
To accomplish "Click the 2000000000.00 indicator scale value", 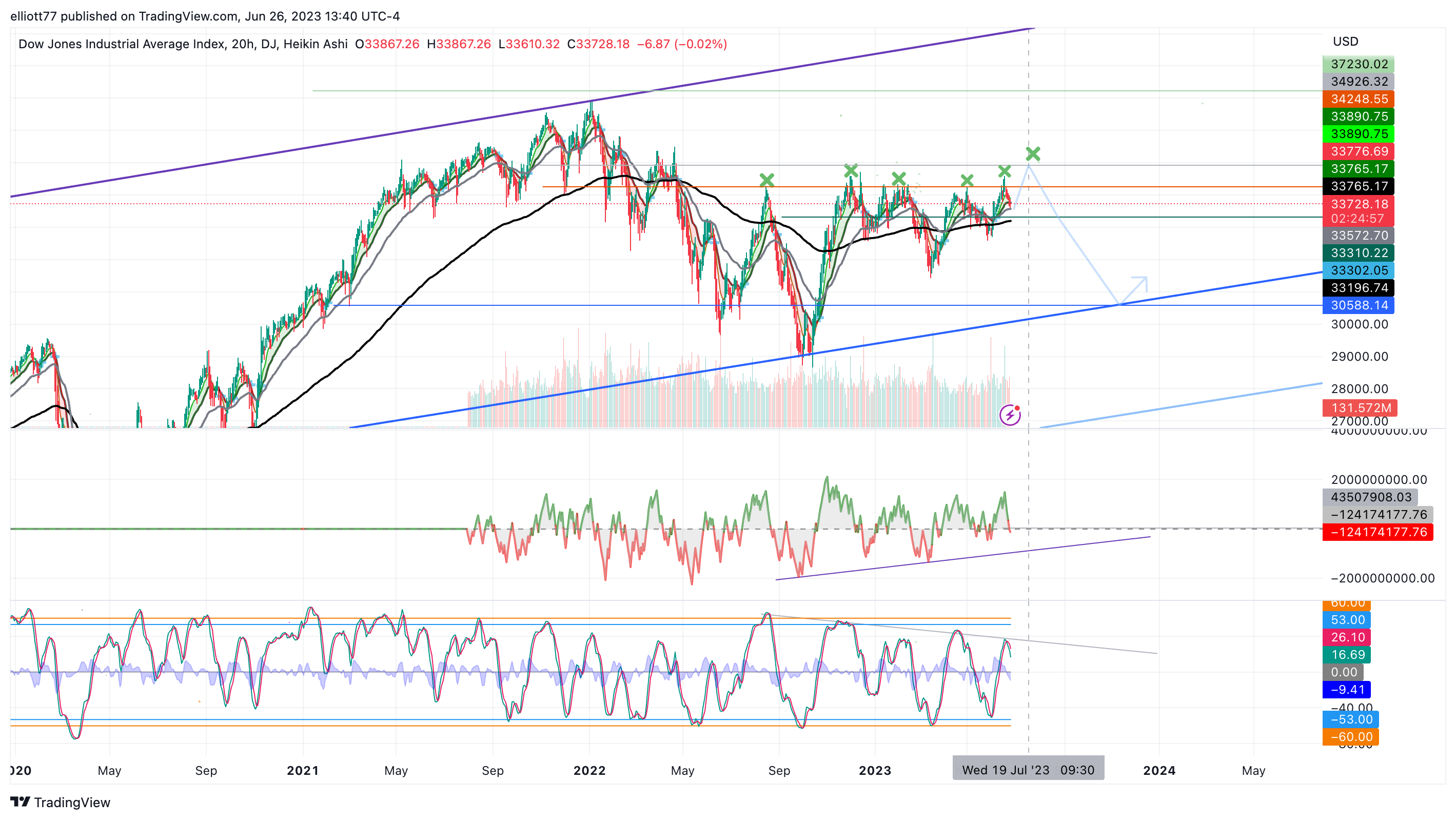I will tap(1379, 480).
